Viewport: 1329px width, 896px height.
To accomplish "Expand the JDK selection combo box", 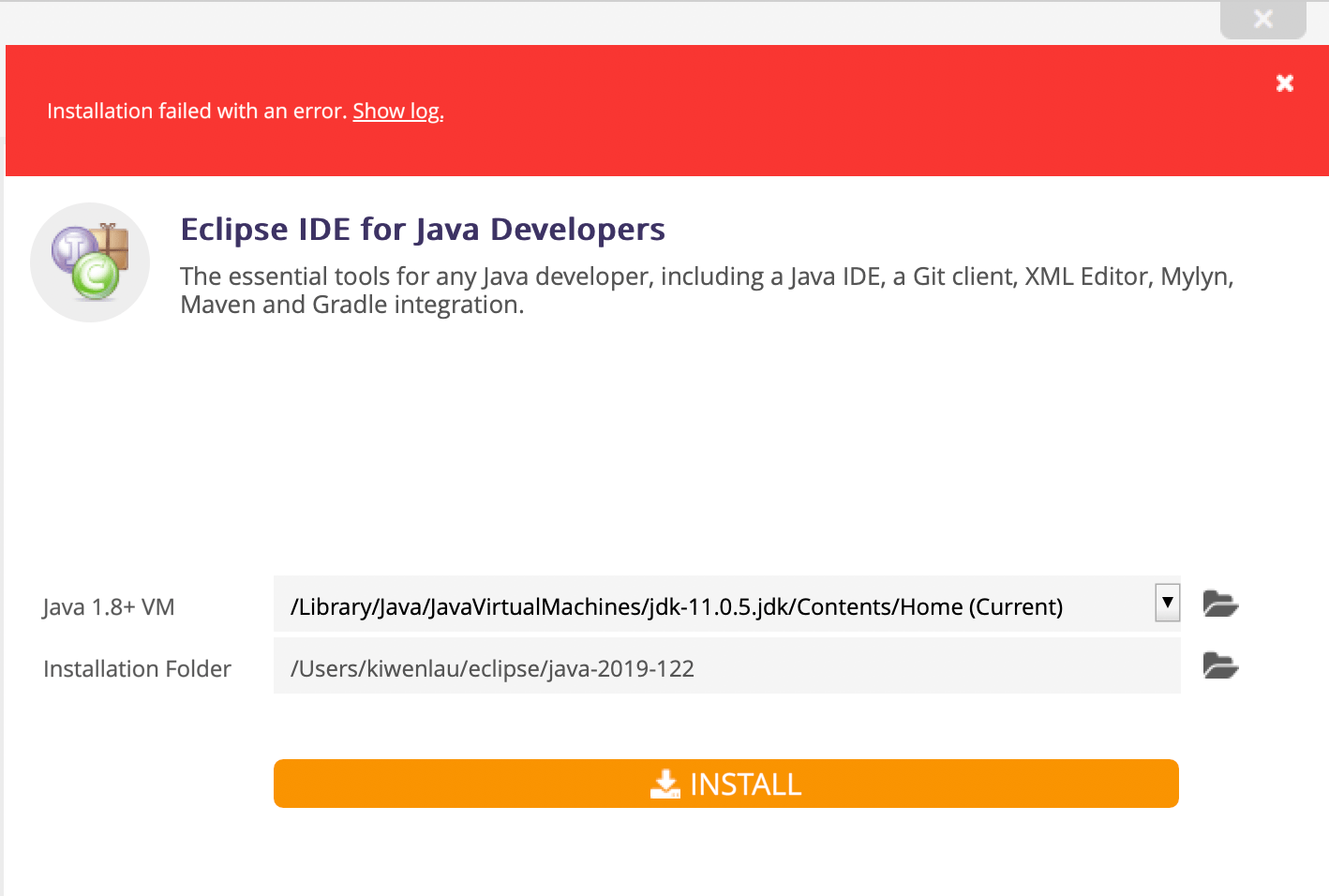I will click(1167, 604).
